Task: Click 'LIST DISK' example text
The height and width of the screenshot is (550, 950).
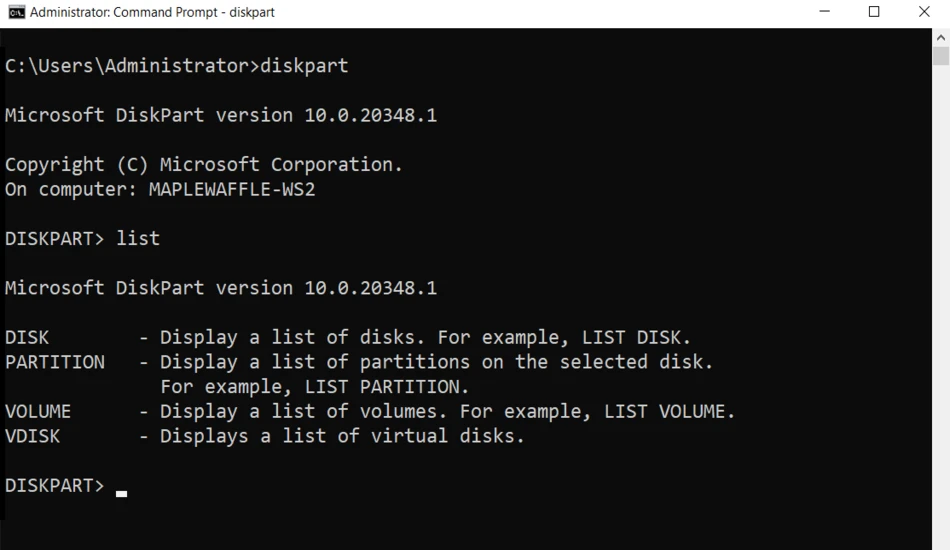Action: 631,337
